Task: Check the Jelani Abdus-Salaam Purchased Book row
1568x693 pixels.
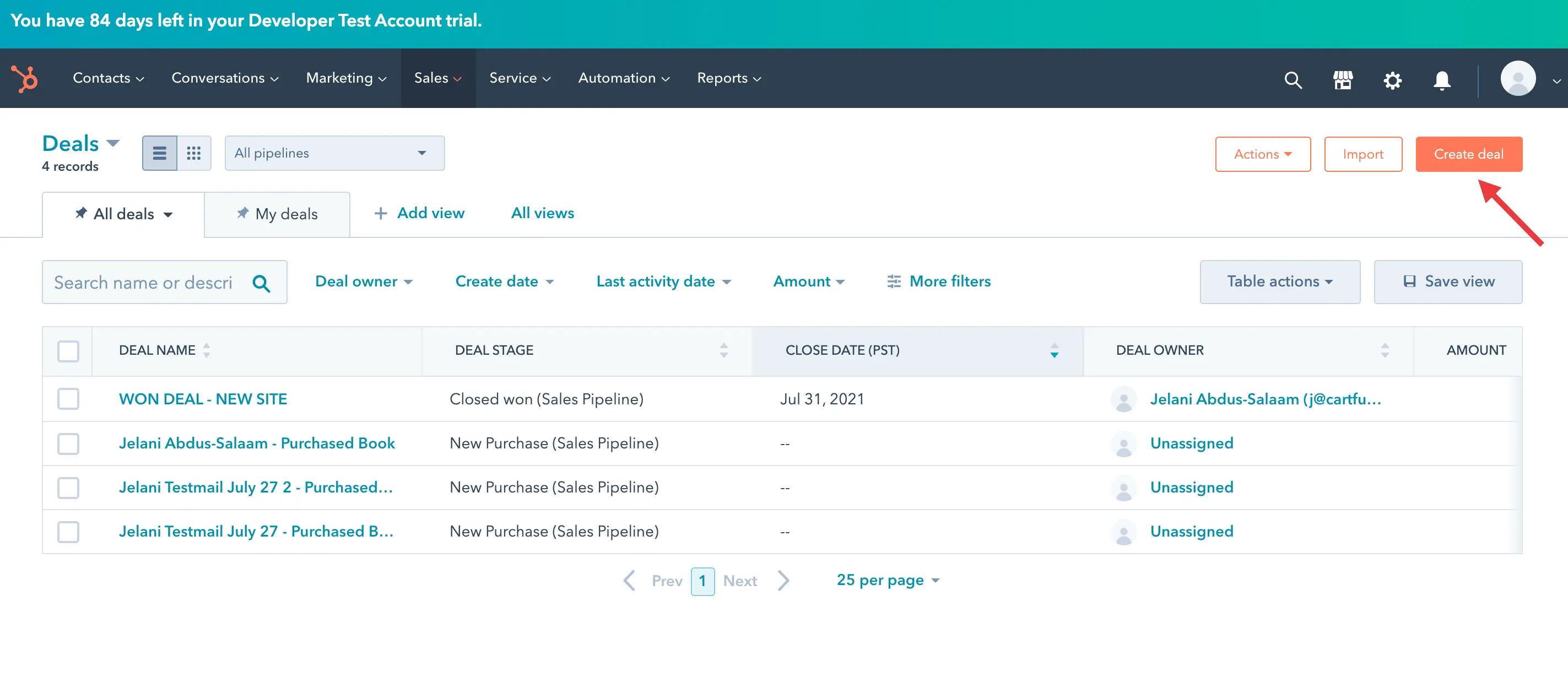Action: click(x=68, y=443)
